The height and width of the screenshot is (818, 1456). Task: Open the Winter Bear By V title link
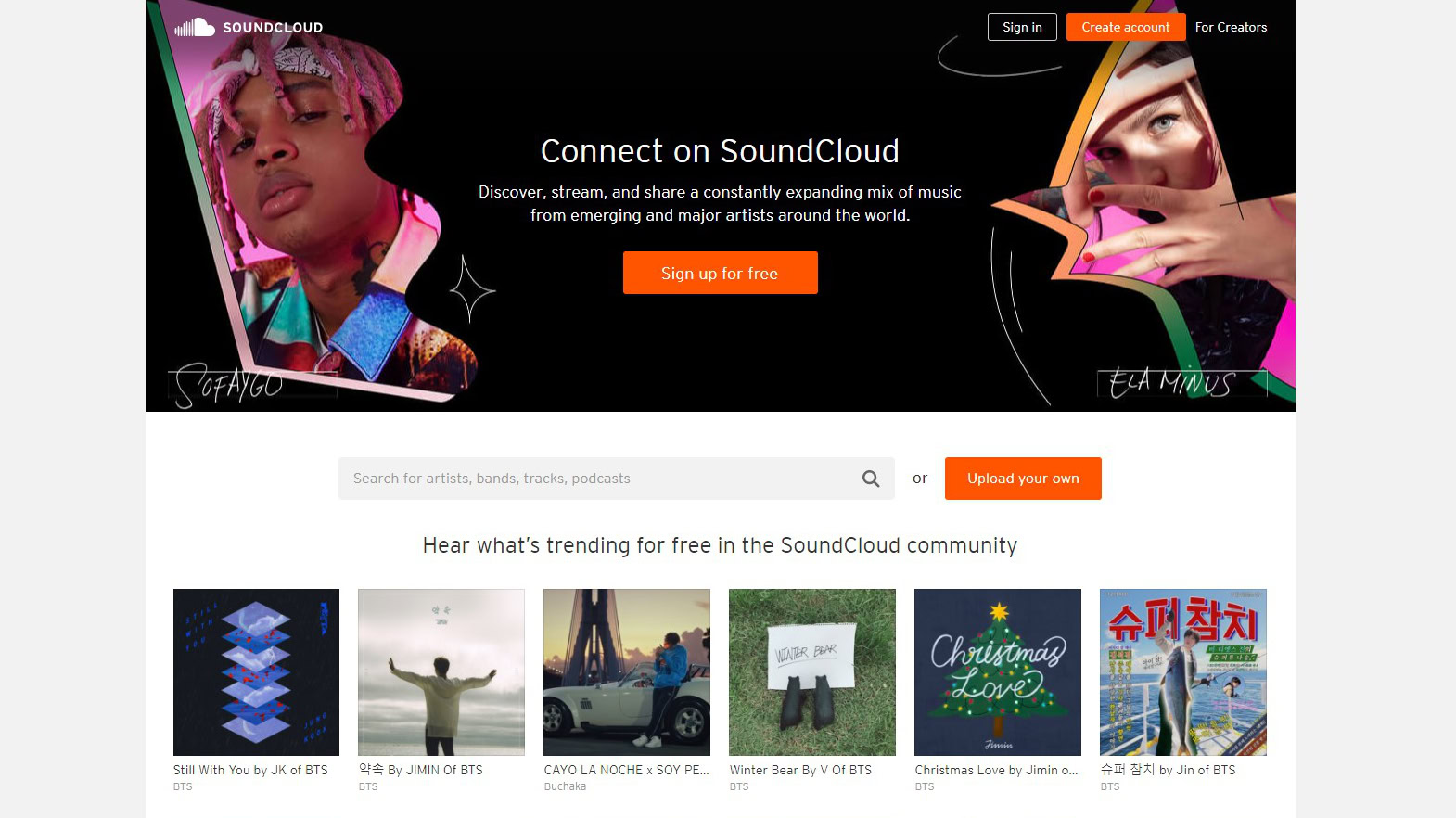tap(800, 770)
